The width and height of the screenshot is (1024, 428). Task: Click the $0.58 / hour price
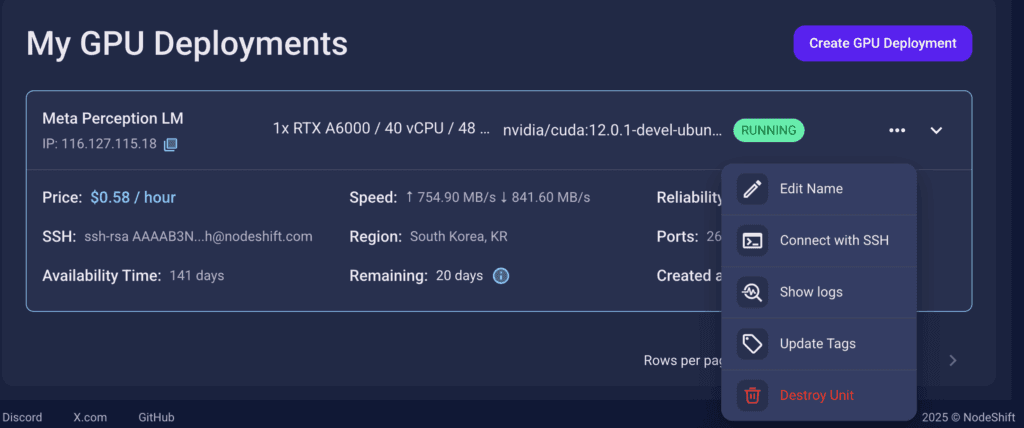(x=133, y=197)
